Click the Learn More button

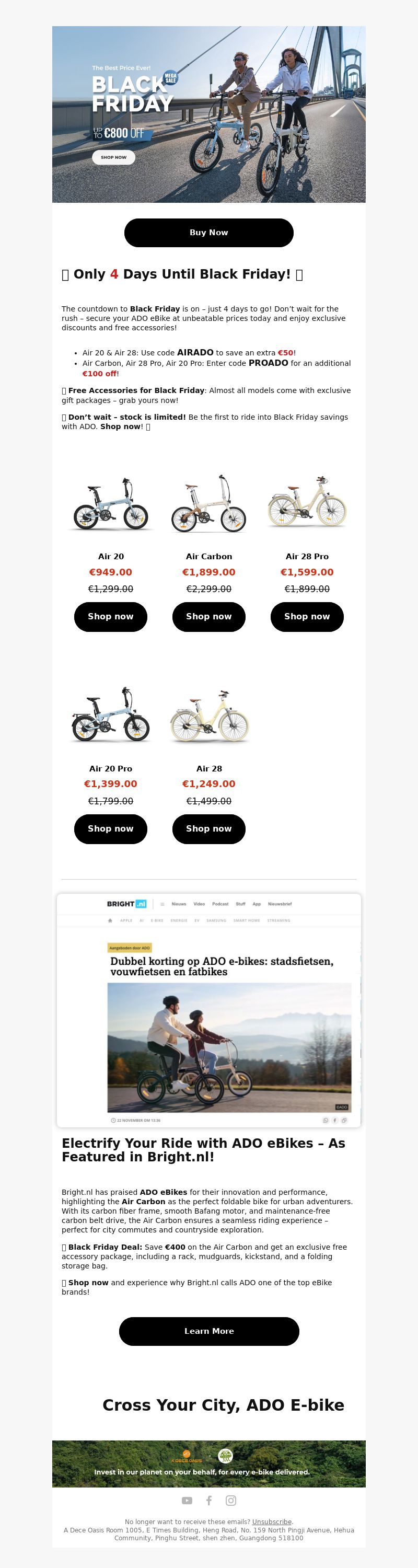pos(210,1331)
